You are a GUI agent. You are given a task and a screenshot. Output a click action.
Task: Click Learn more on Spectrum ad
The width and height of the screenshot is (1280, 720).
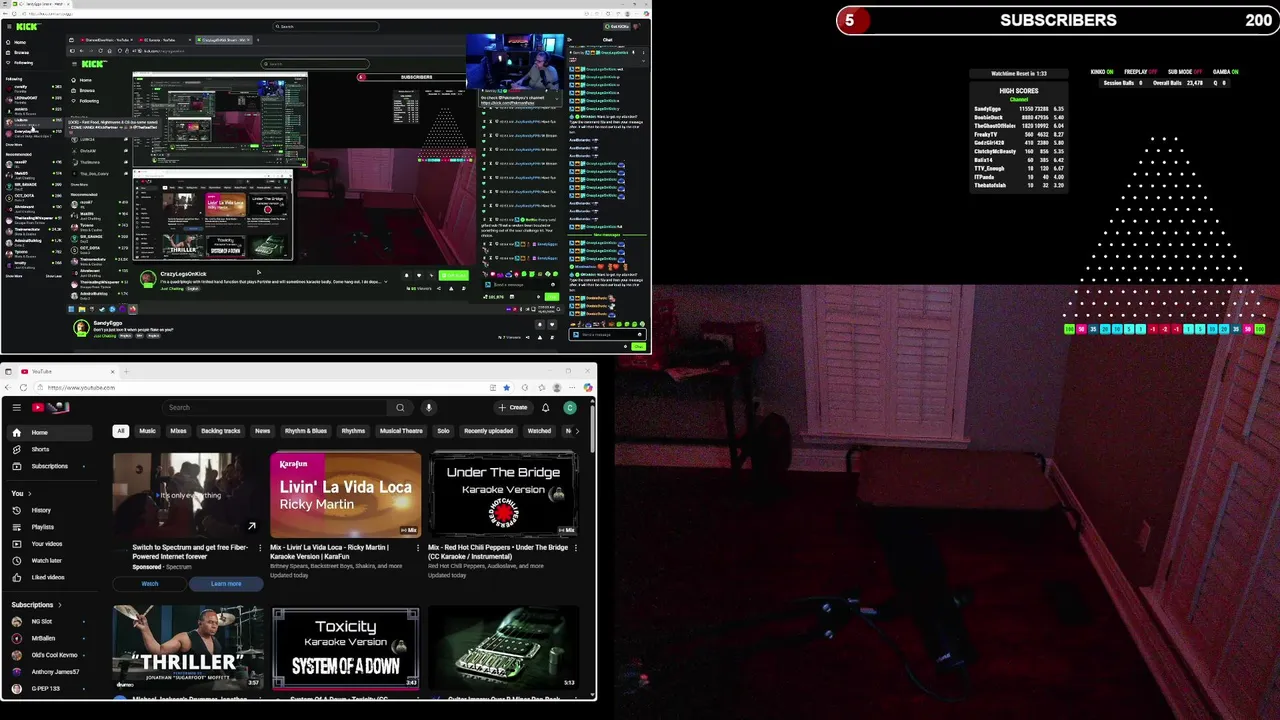coord(226,583)
